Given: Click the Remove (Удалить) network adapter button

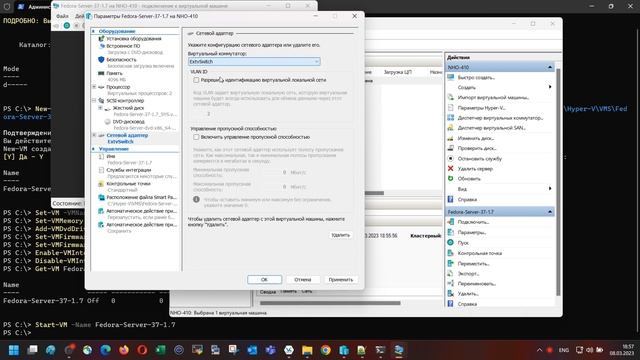Looking at the screenshot, I should tap(340, 235).
